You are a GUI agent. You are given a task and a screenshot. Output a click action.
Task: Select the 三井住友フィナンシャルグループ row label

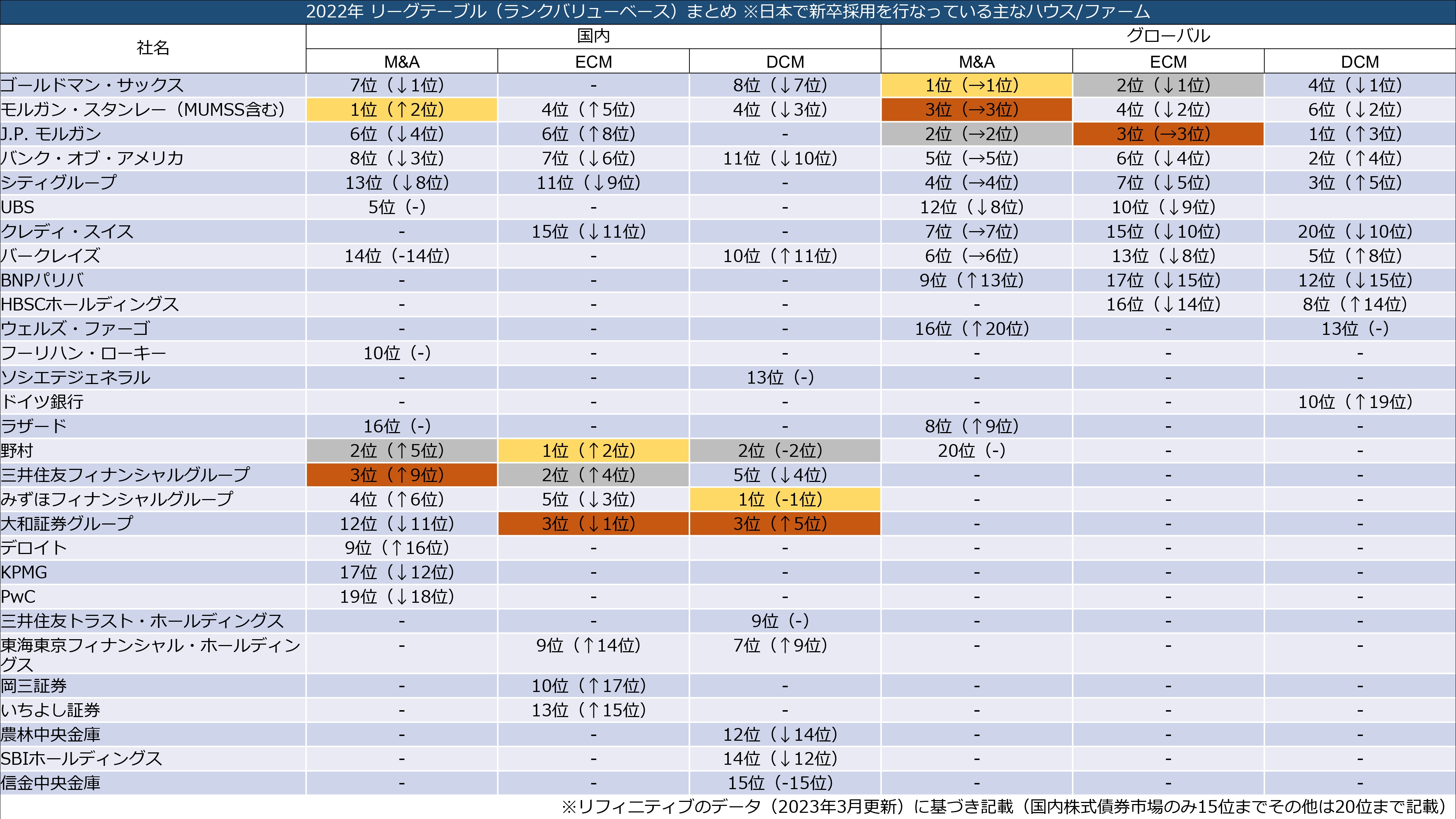125,475
